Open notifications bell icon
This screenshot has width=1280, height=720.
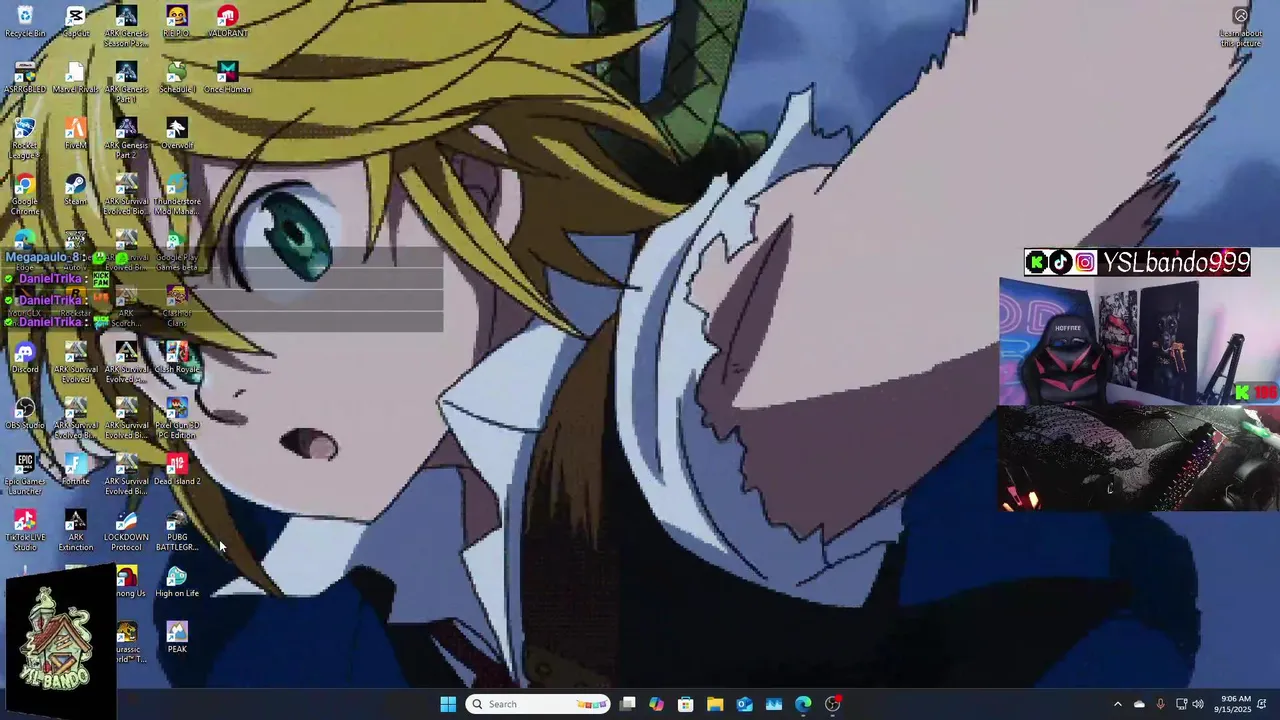pos(1262,704)
